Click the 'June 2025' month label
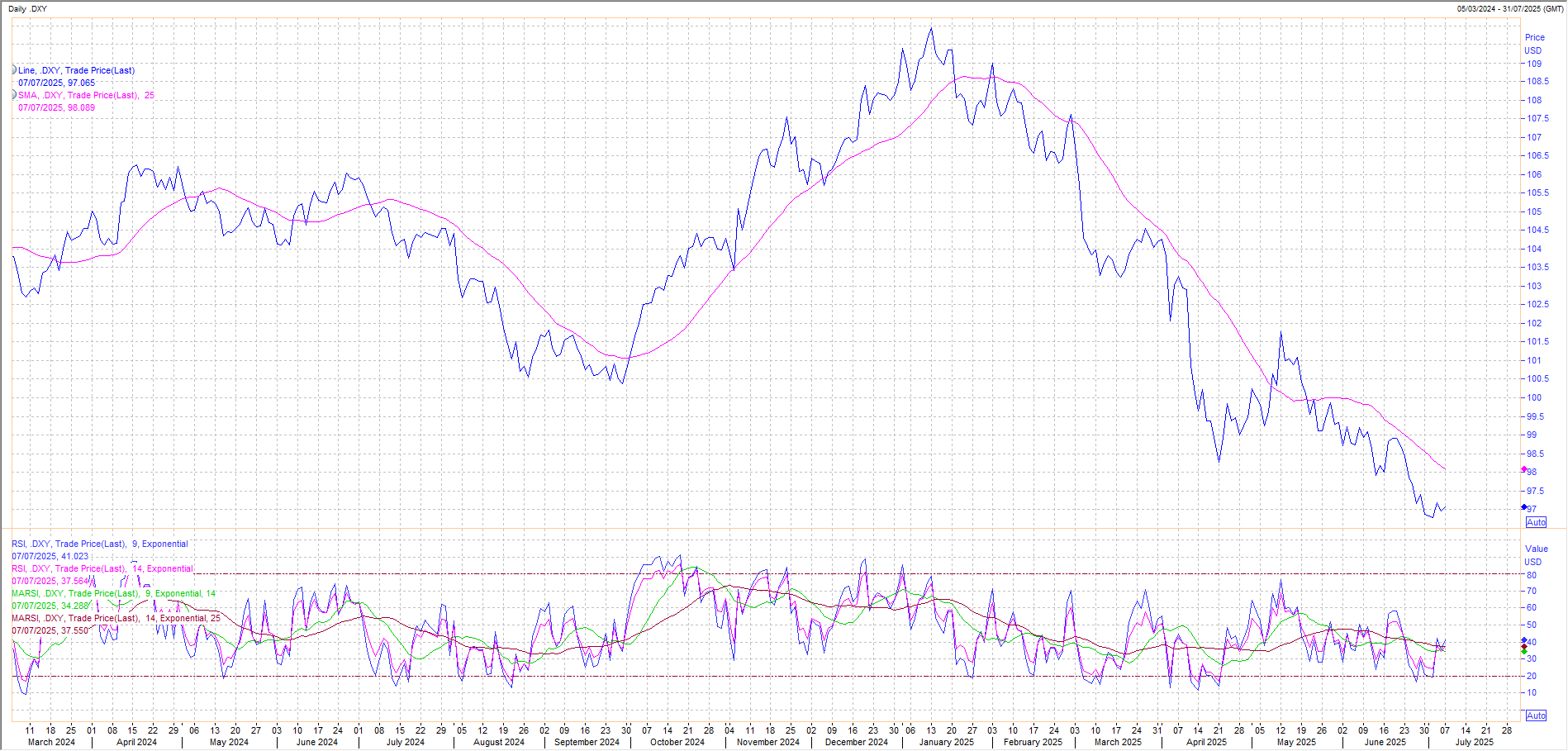 coord(1385,742)
